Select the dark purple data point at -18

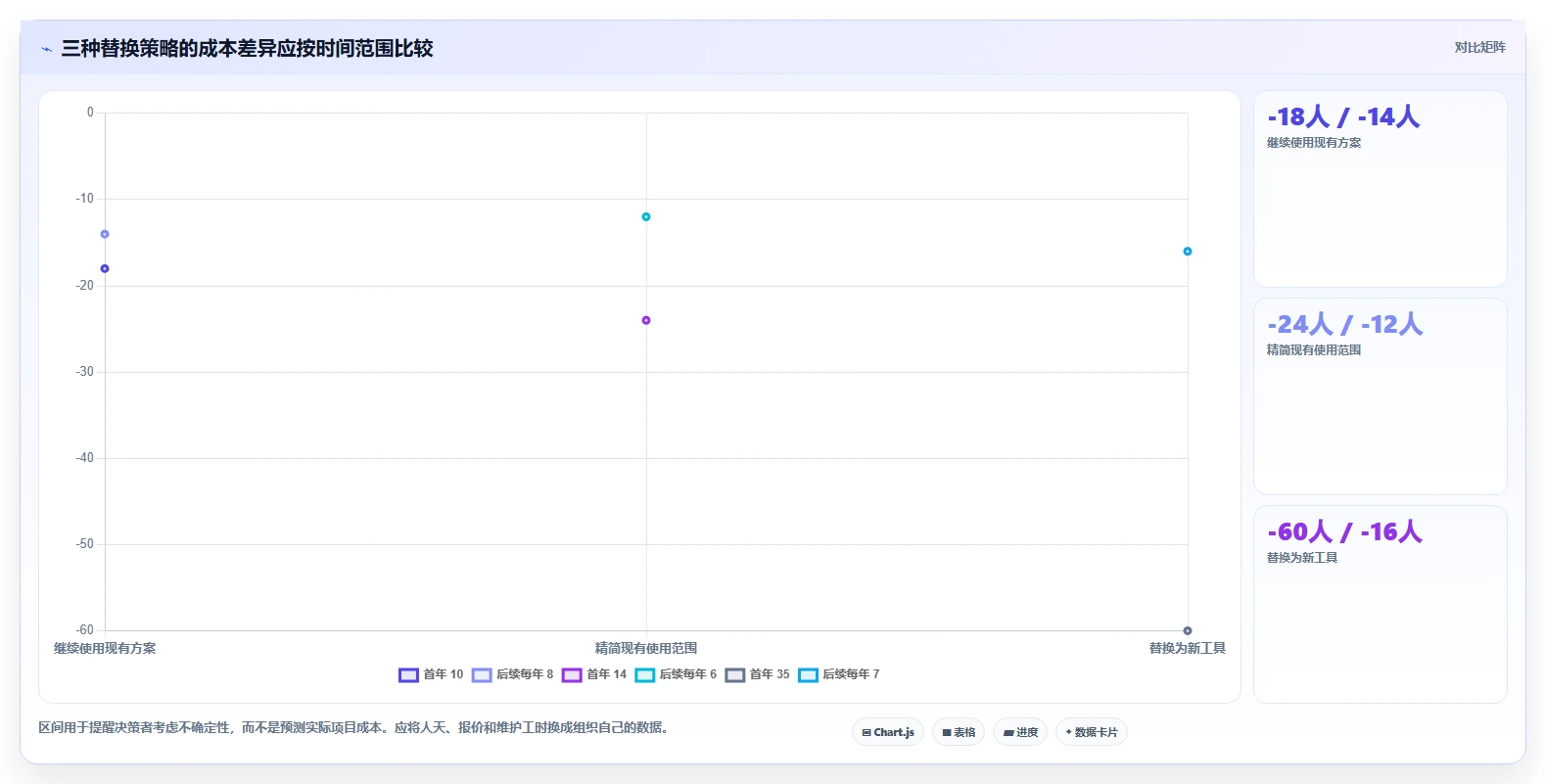[x=105, y=268]
